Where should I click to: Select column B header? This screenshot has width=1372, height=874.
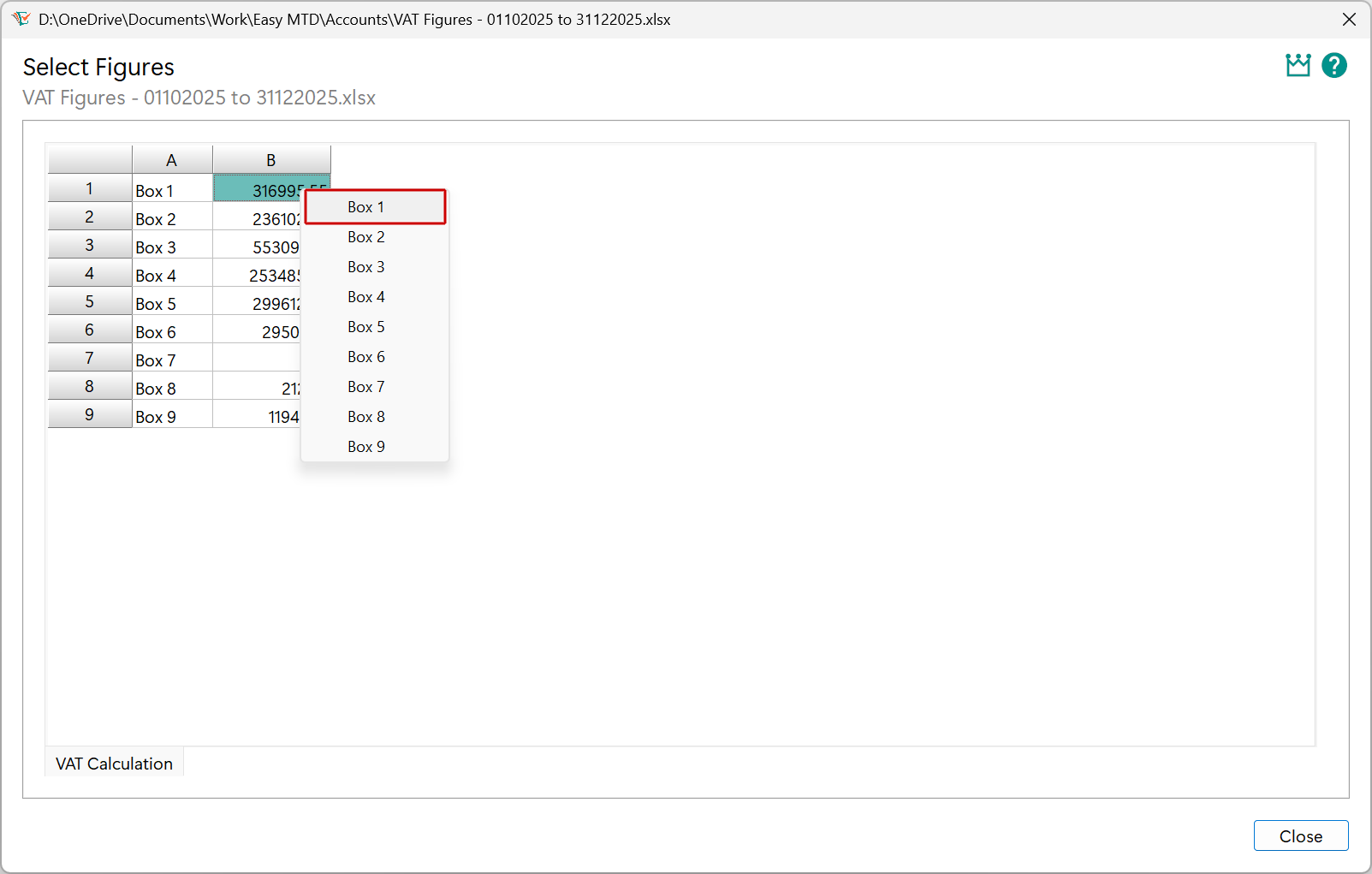pyautogui.click(x=270, y=160)
